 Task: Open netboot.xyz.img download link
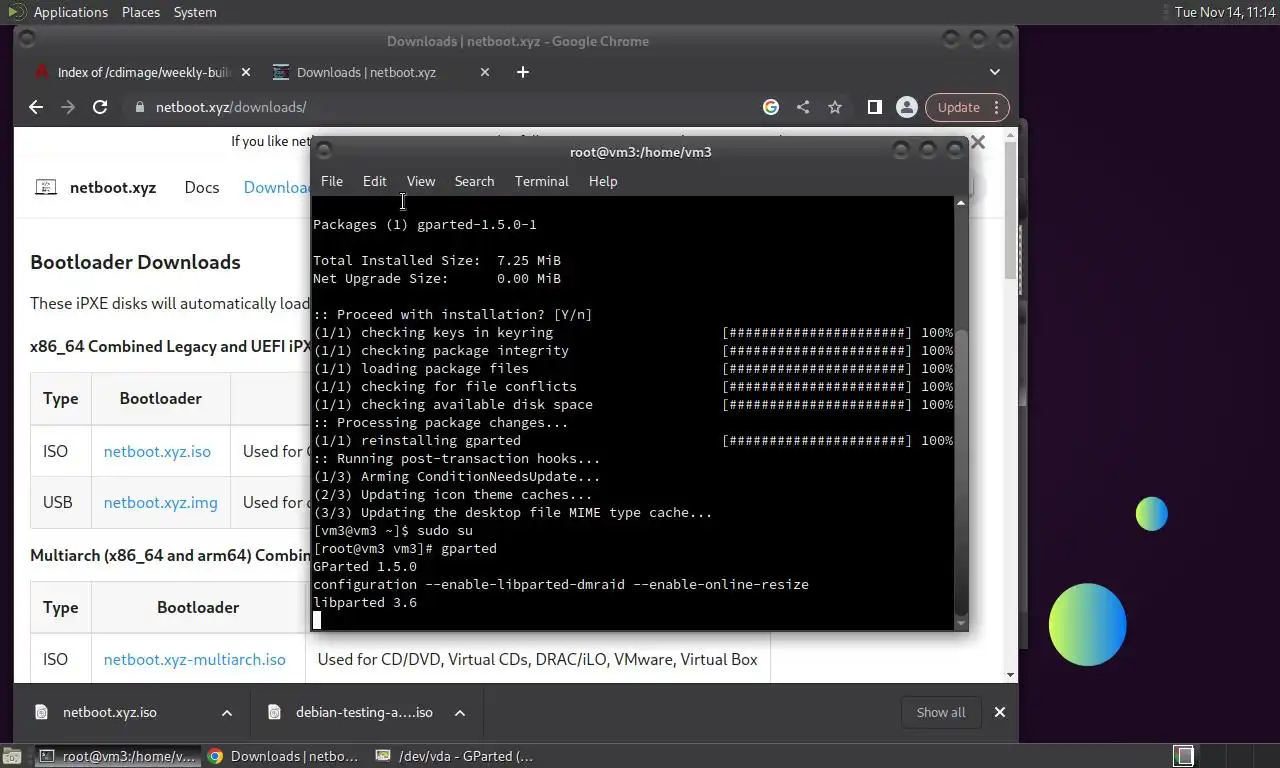[160, 502]
